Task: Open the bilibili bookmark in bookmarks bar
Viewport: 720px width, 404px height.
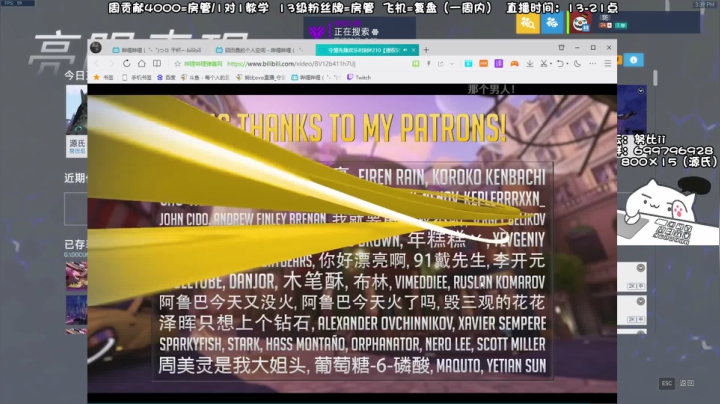Action: pos(315,78)
